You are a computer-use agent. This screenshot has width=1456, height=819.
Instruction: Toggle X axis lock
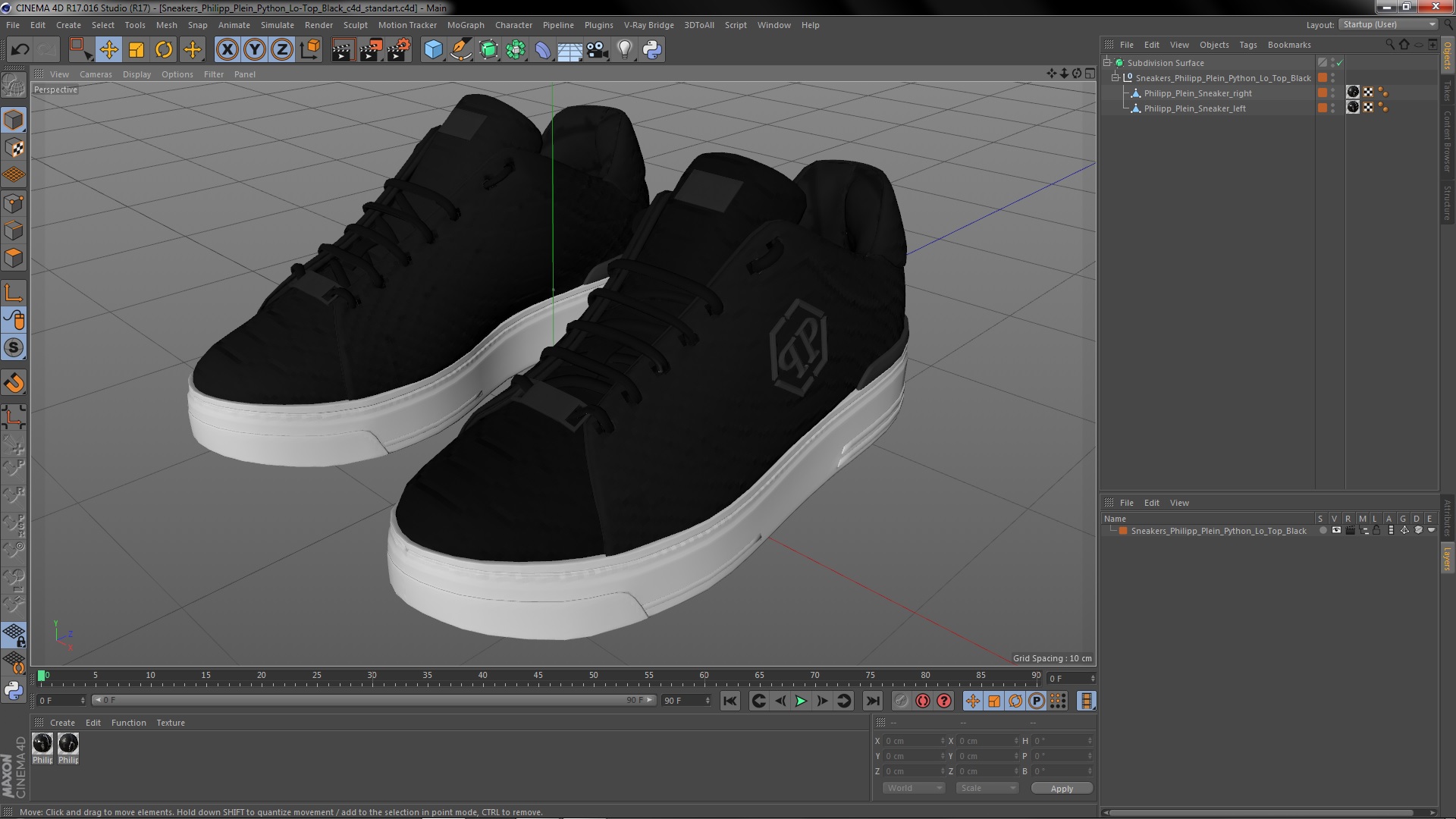[x=227, y=50]
